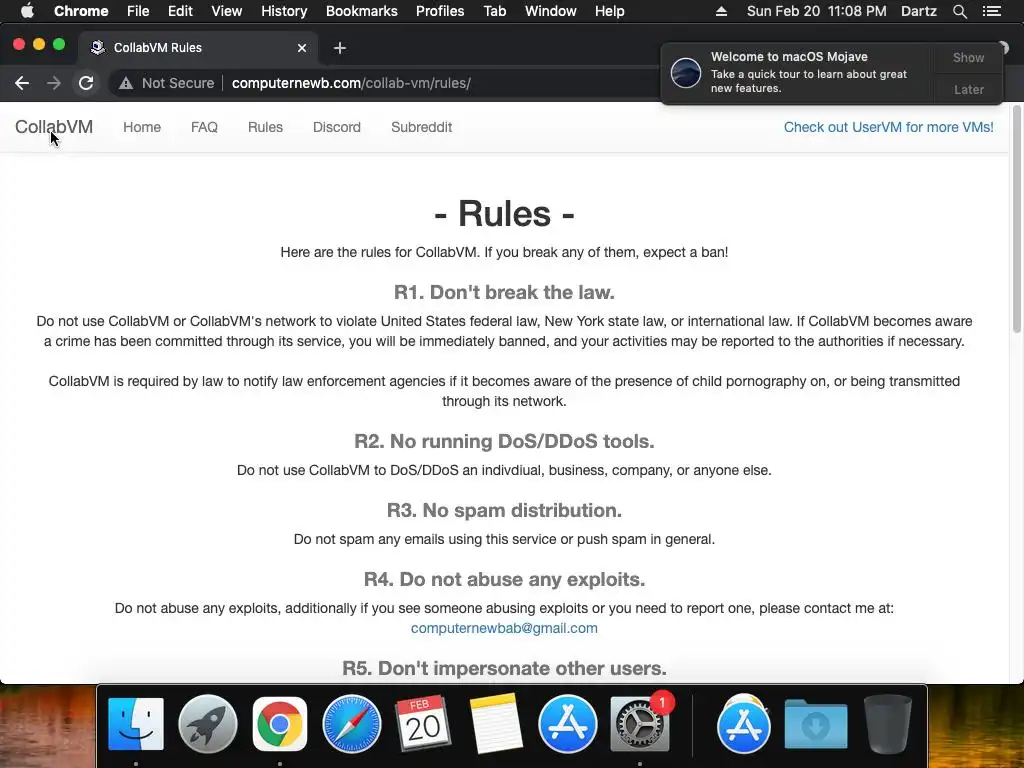
Task: Open the Window menu
Action: click(551, 11)
